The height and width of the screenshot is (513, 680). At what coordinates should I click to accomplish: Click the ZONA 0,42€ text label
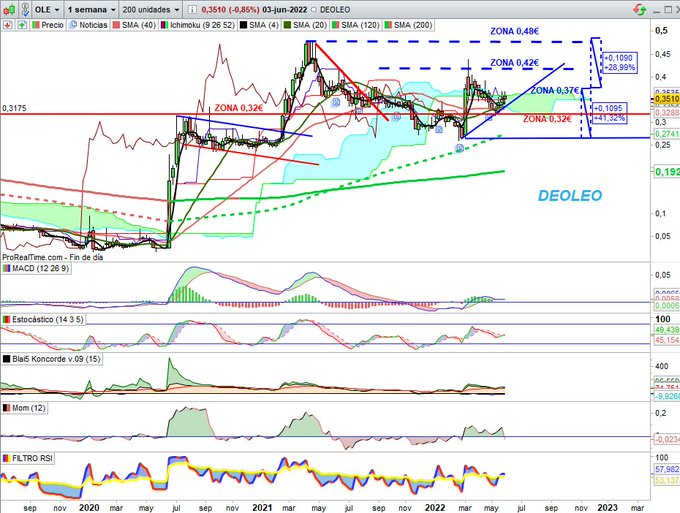click(x=514, y=63)
